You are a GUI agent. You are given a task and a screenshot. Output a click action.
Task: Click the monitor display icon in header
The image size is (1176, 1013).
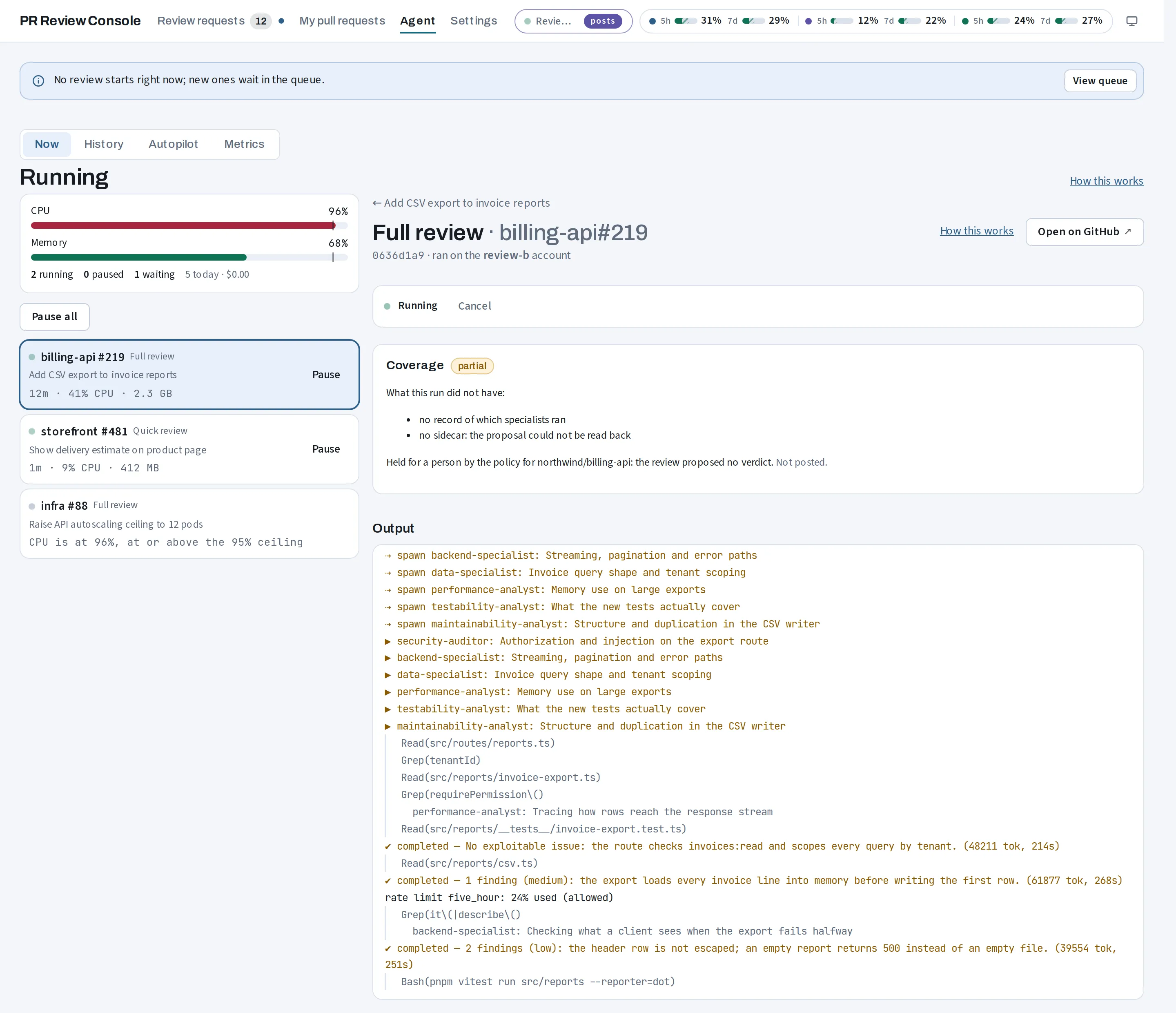click(x=1132, y=21)
